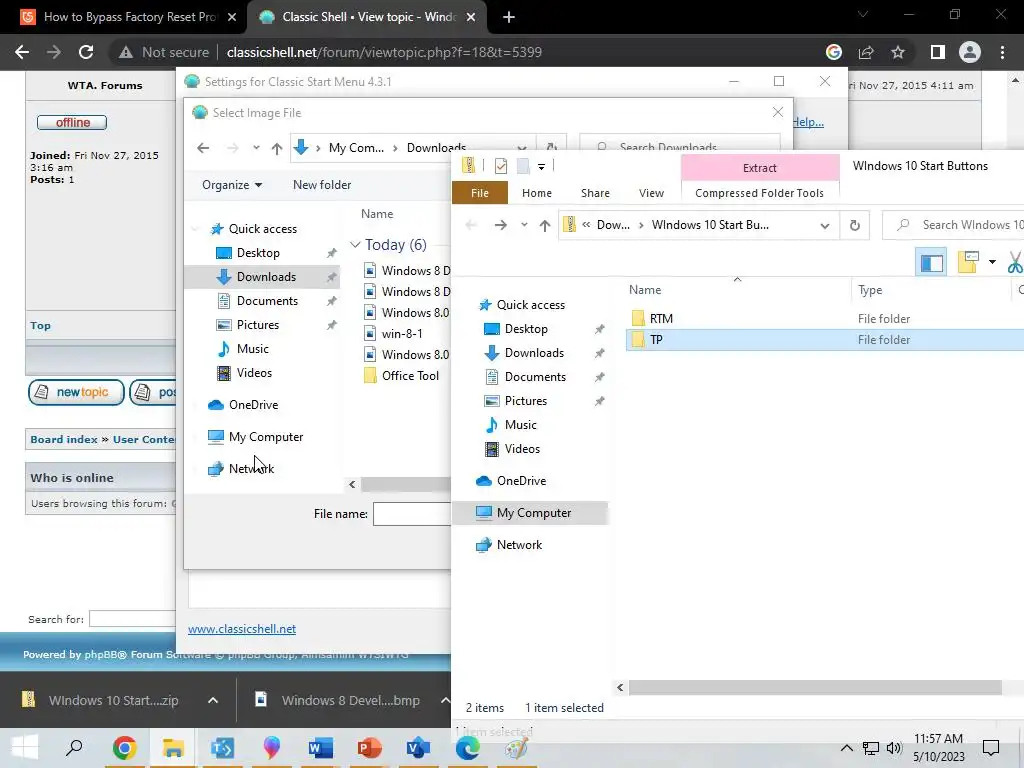
Task: Go forward in Explorer window
Action: coord(501,225)
